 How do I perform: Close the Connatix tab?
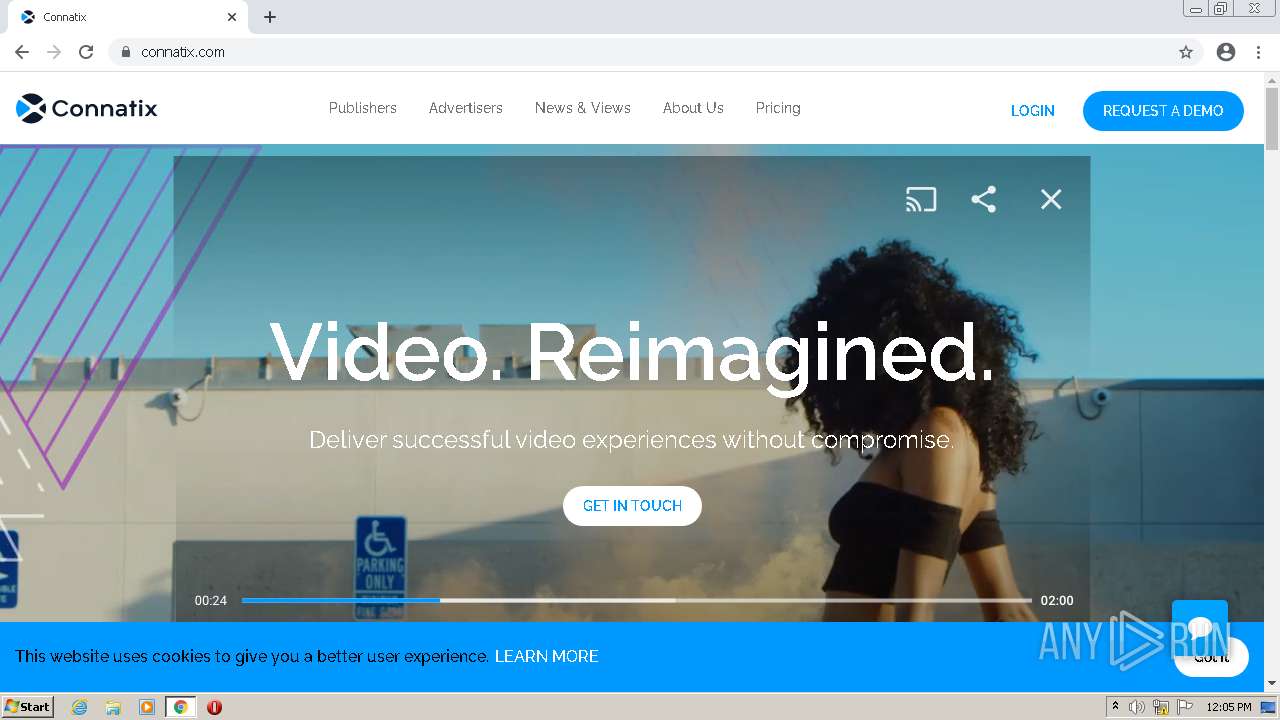(x=232, y=17)
